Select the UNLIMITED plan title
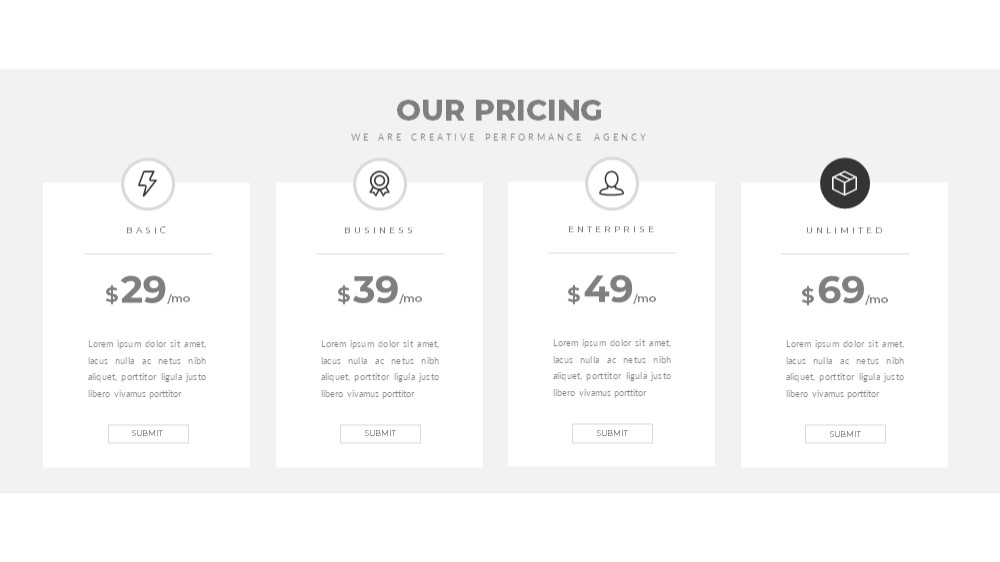The image size is (1000, 562). pos(845,230)
